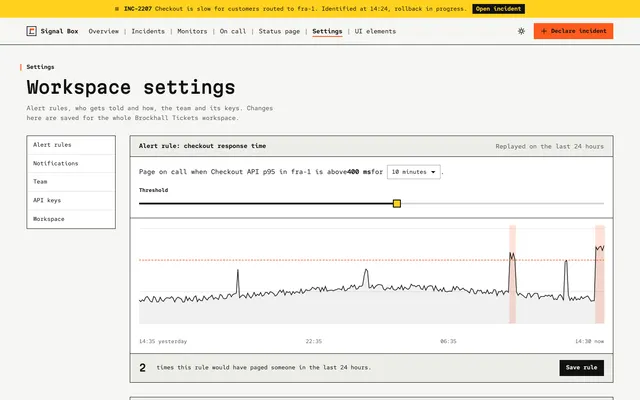Open the On call page
Screen dimensions: 640x400
coord(233,31)
